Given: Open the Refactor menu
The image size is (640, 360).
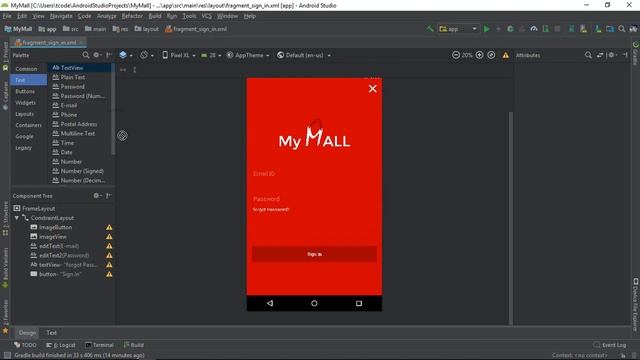Looking at the screenshot, I should point(132,16).
